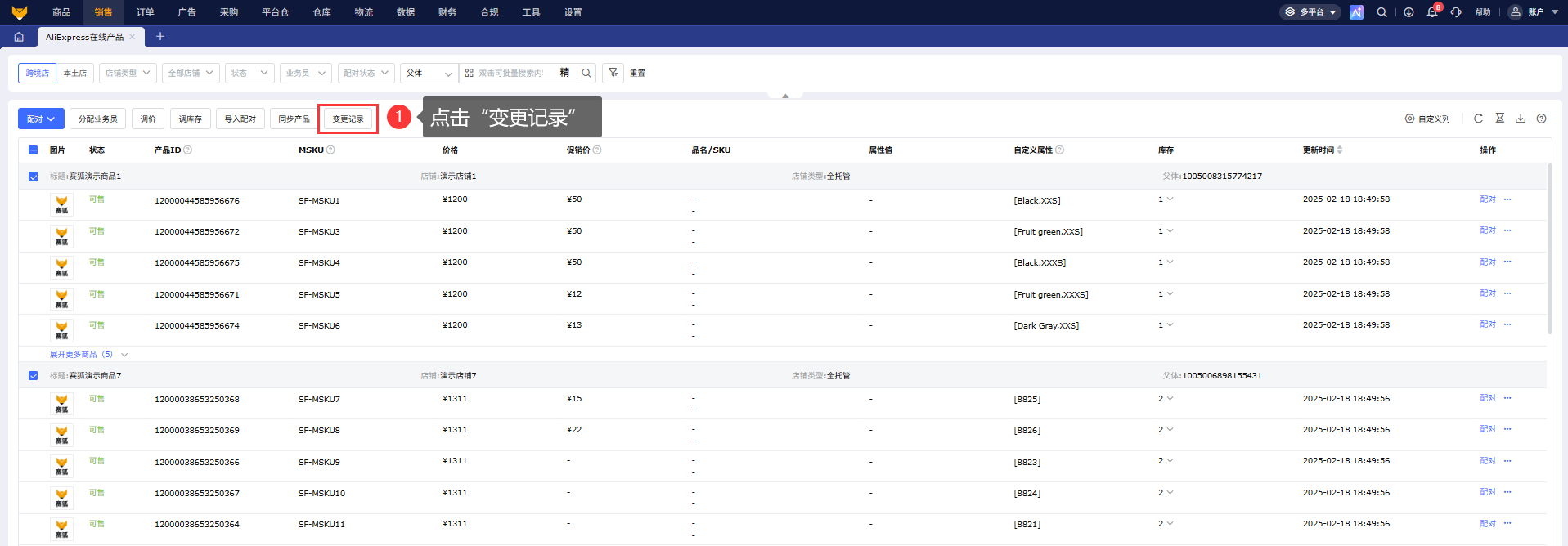Expand 展开更多商品 (5)
Viewport: 1568px width, 546px height.
click(88, 355)
